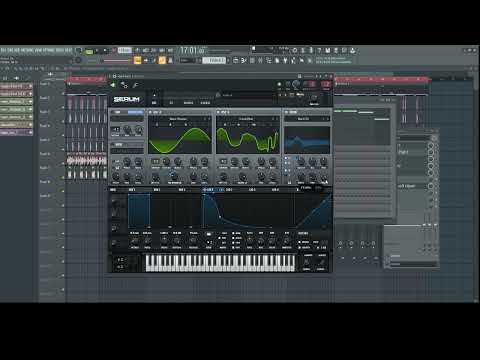Select the ENV 1 tab

pos(132,190)
